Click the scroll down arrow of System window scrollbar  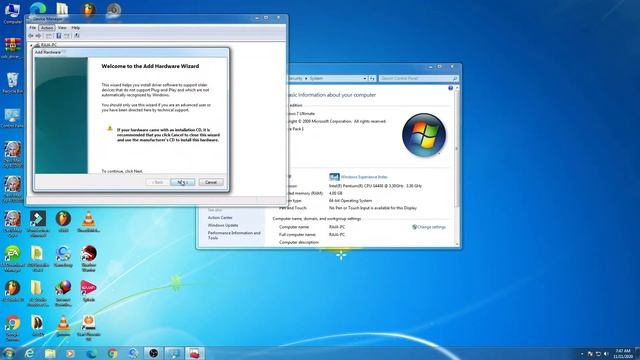coord(457,244)
